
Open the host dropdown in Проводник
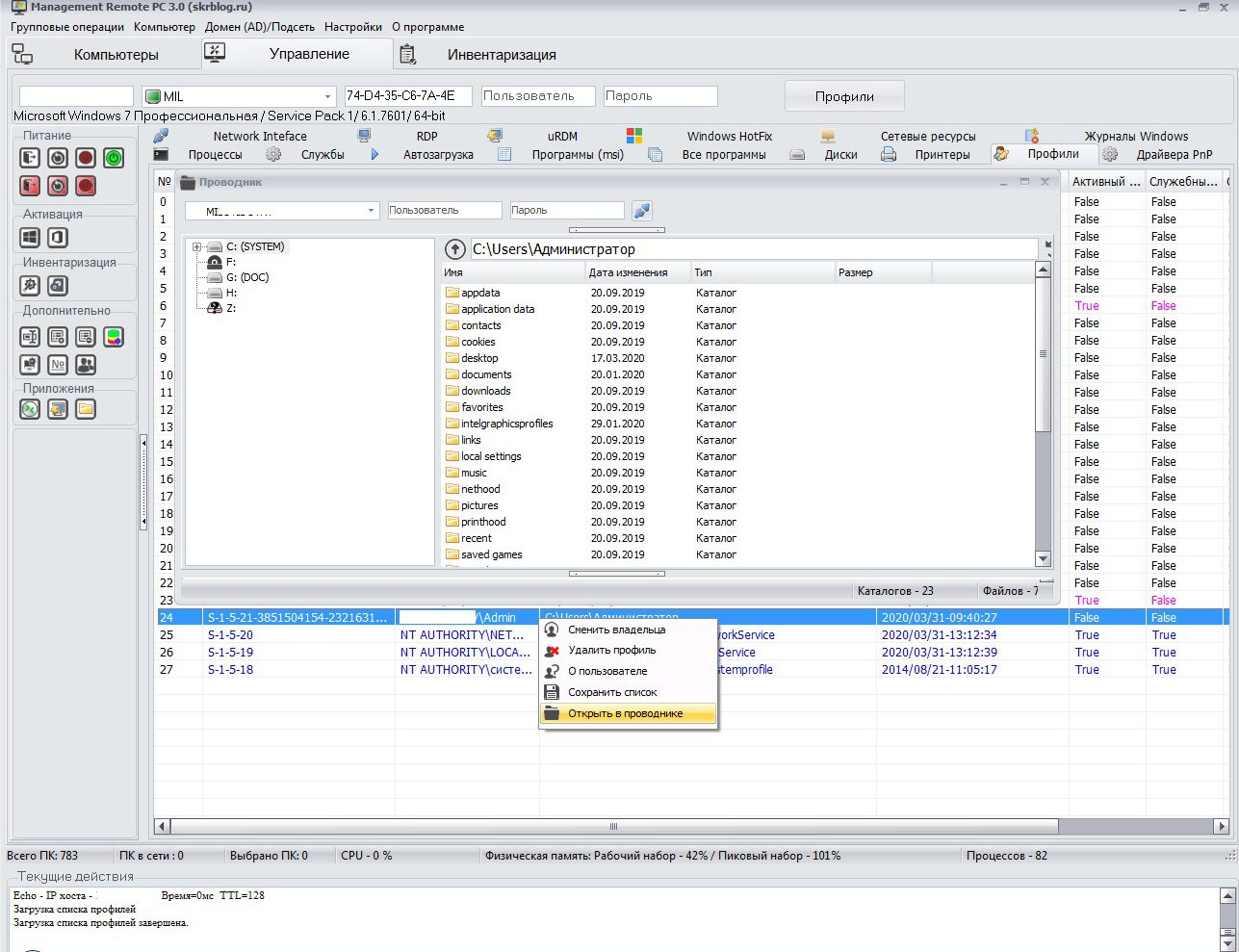click(x=371, y=211)
